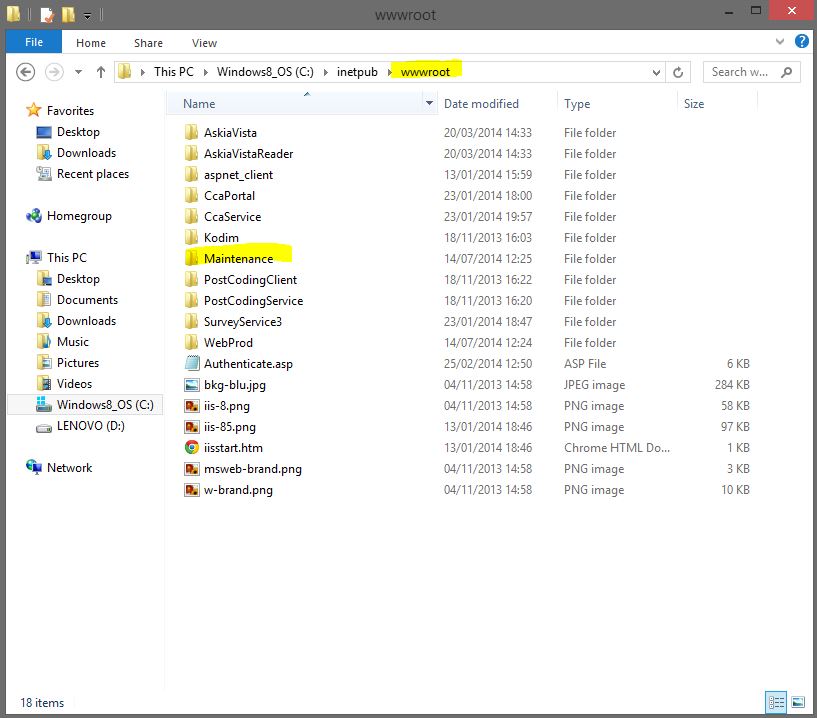This screenshot has height=718, width=817.
Task: Select the Authenticate.asp file icon
Action: [192, 364]
